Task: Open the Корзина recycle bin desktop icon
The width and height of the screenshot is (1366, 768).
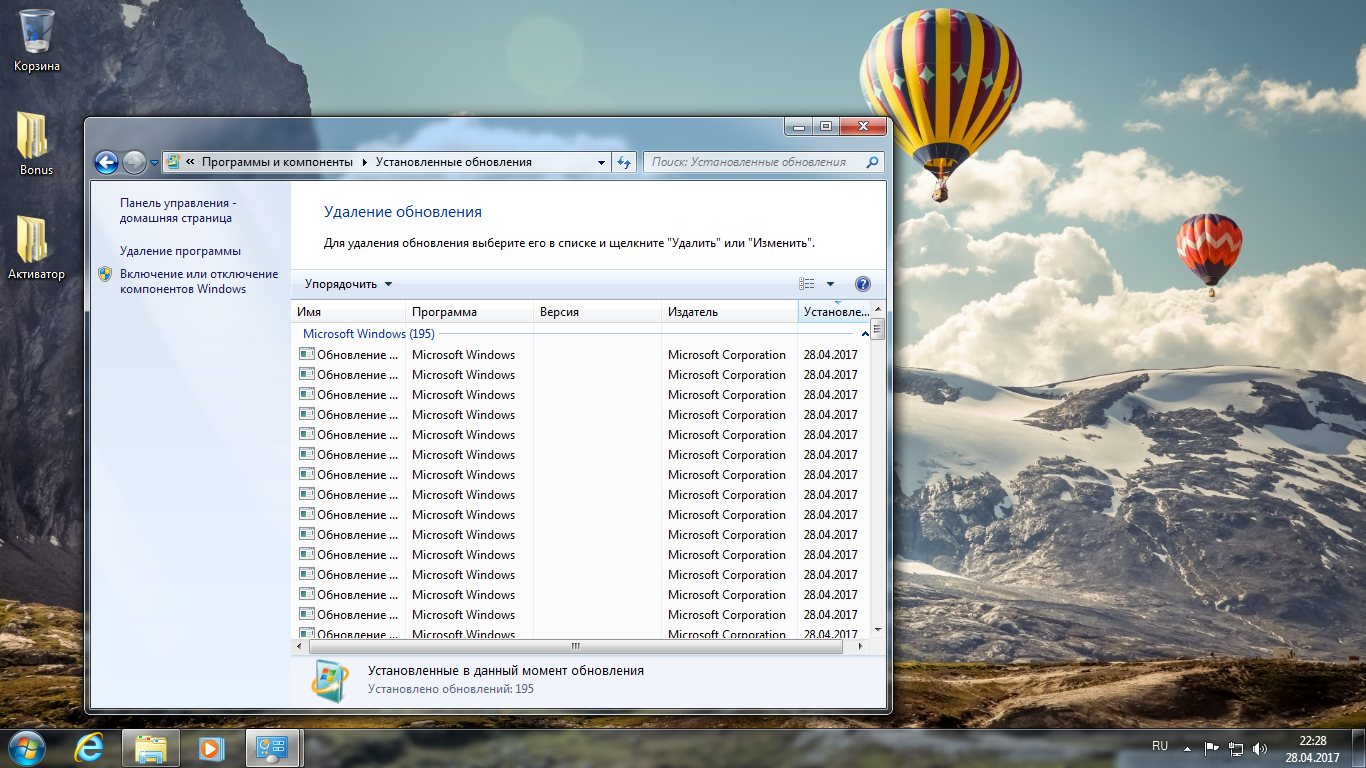Action: pyautogui.click(x=37, y=40)
